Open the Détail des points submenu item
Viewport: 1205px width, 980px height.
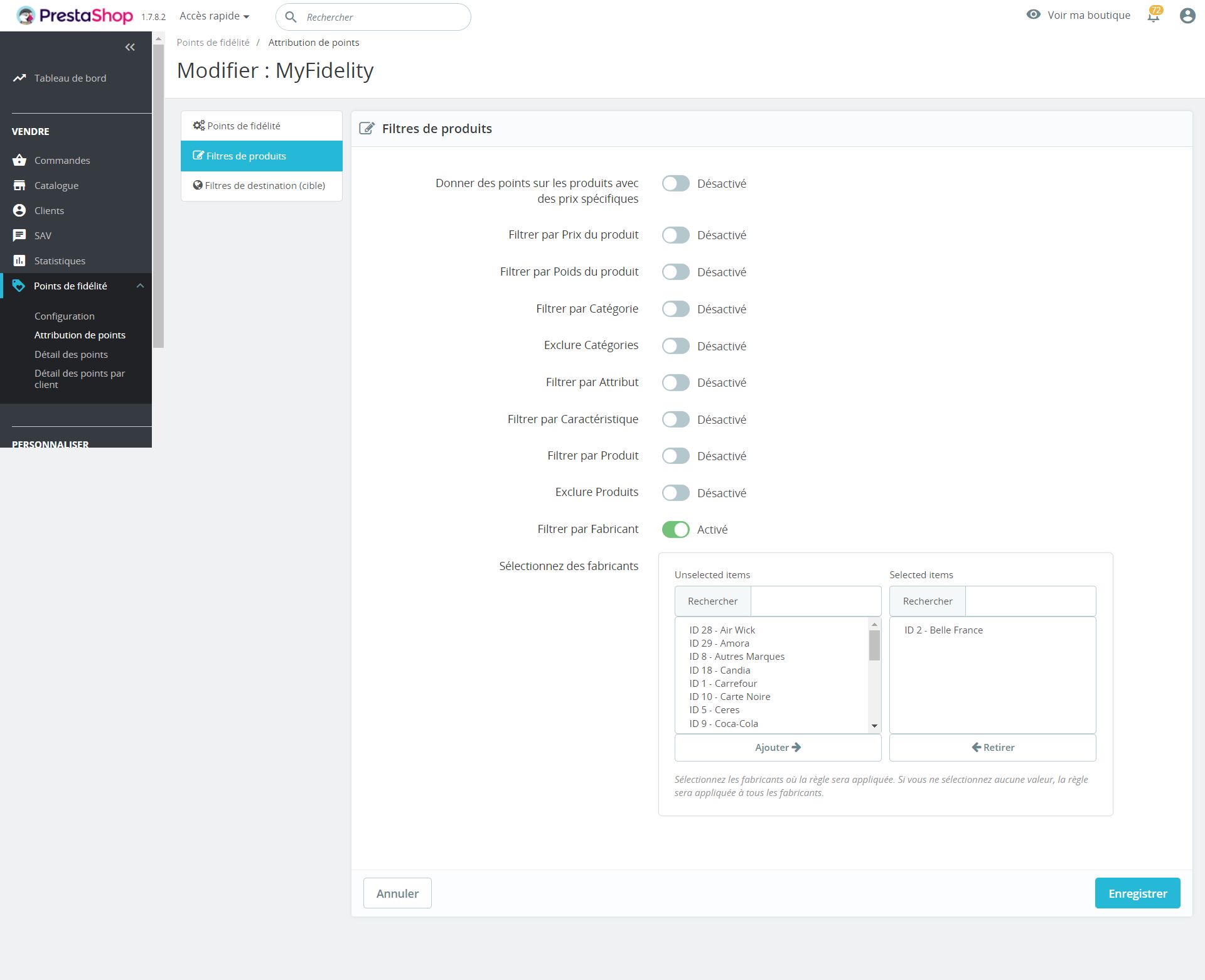click(x=71, y=354)
